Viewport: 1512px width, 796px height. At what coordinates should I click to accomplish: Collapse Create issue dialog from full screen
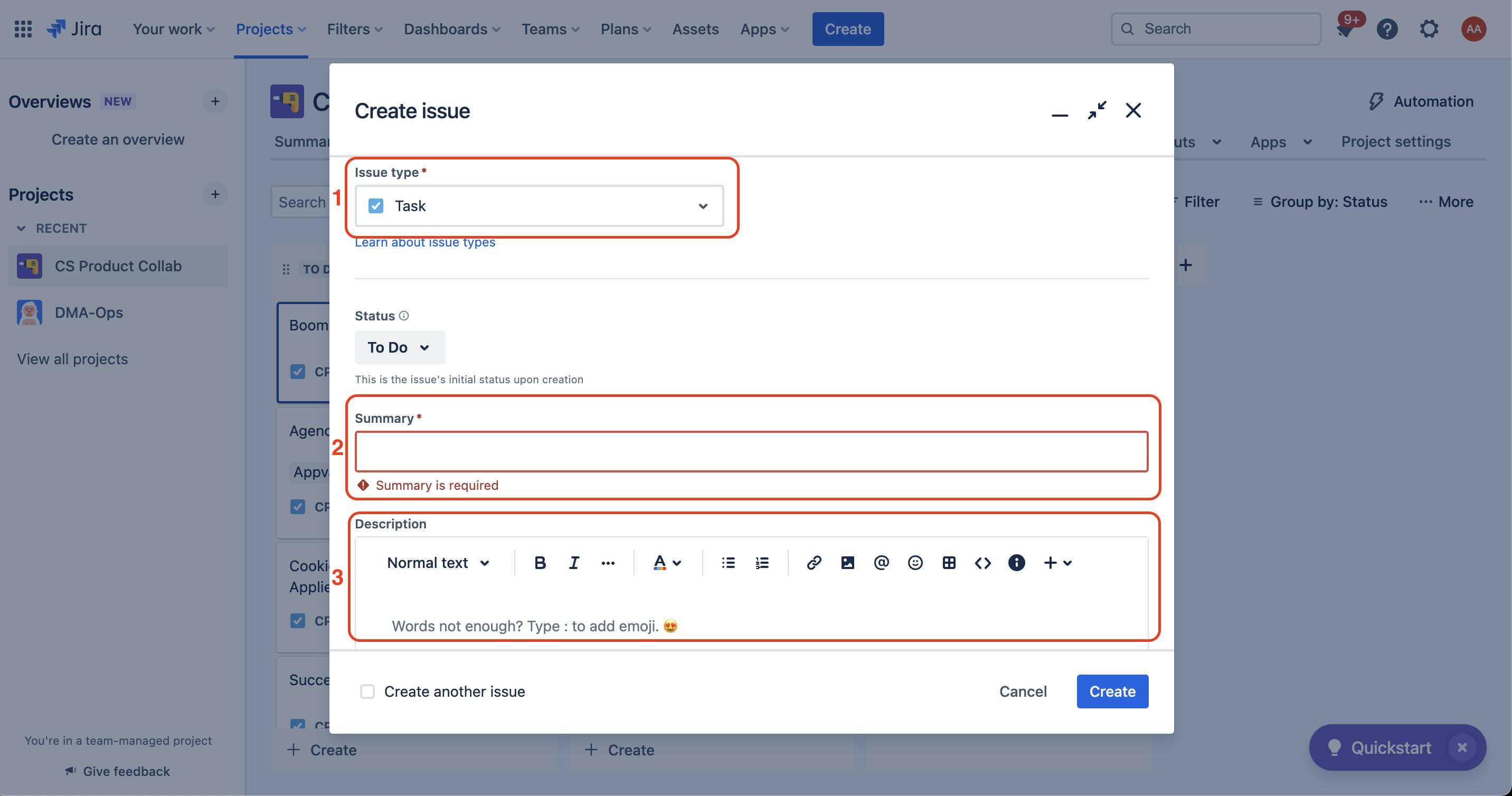pos(1097,110)
